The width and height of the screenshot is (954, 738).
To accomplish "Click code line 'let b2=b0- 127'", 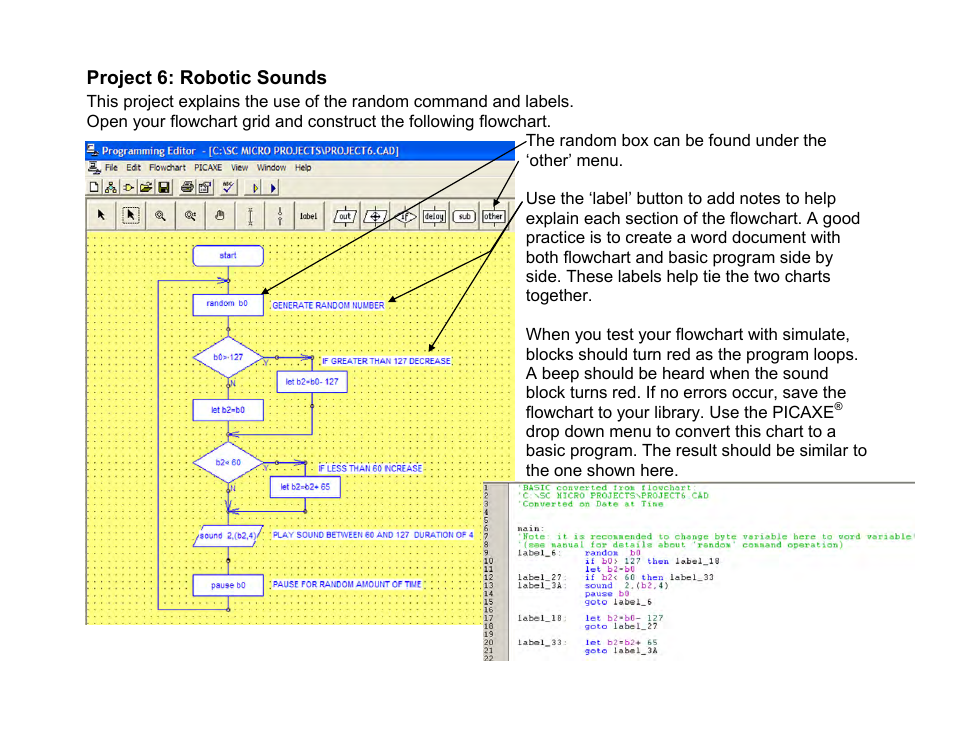I will pos(624,618).
